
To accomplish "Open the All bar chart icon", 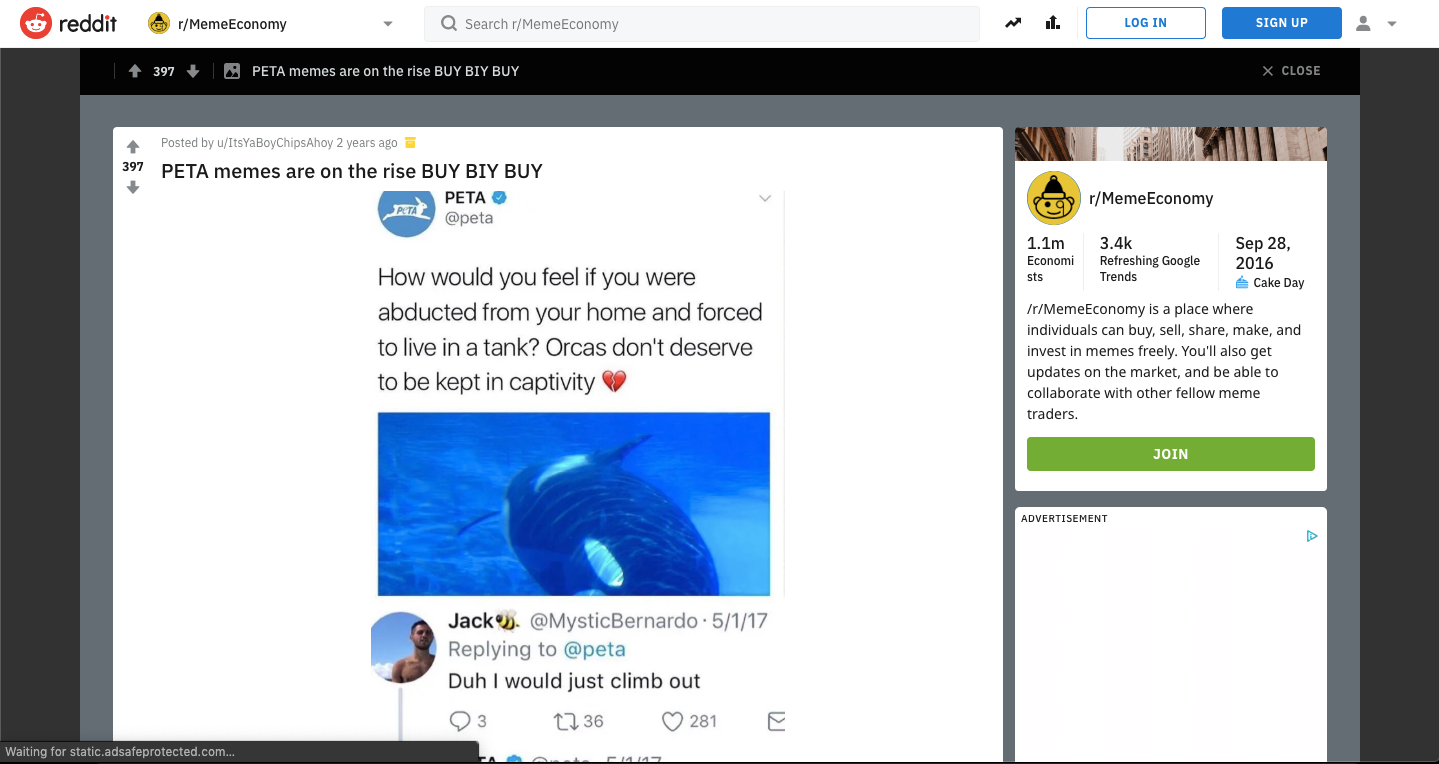I will [1052, 23].
